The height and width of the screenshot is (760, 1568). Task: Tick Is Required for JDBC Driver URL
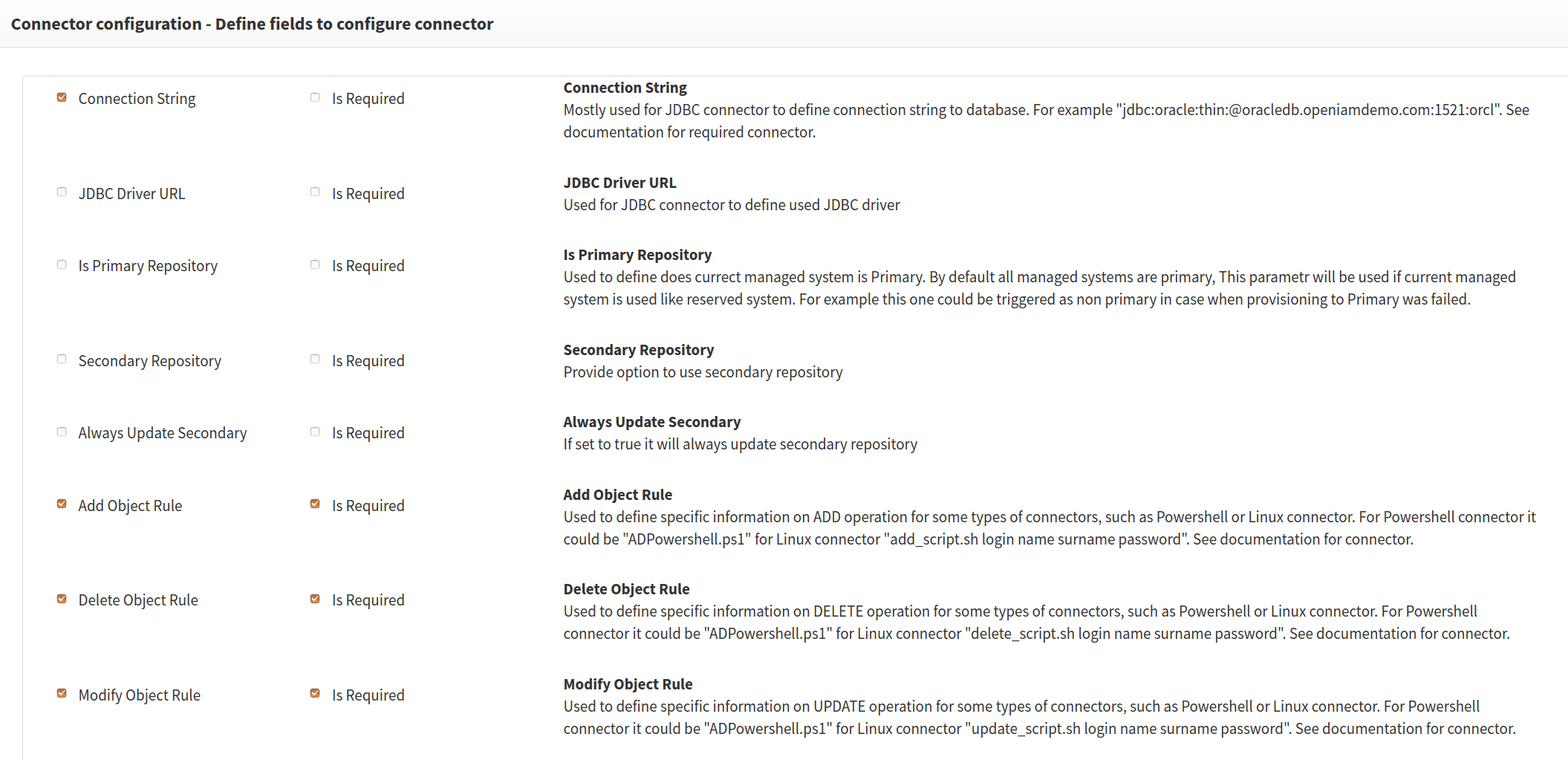315,192
